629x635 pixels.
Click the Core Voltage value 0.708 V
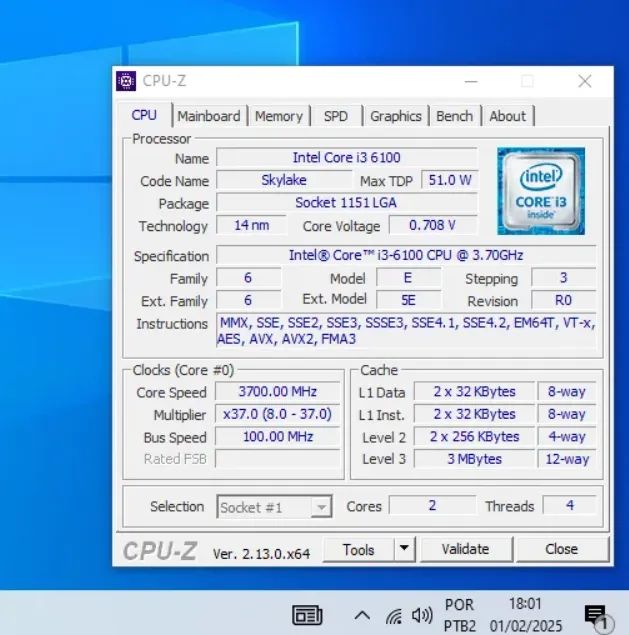(x=433, y=225)
